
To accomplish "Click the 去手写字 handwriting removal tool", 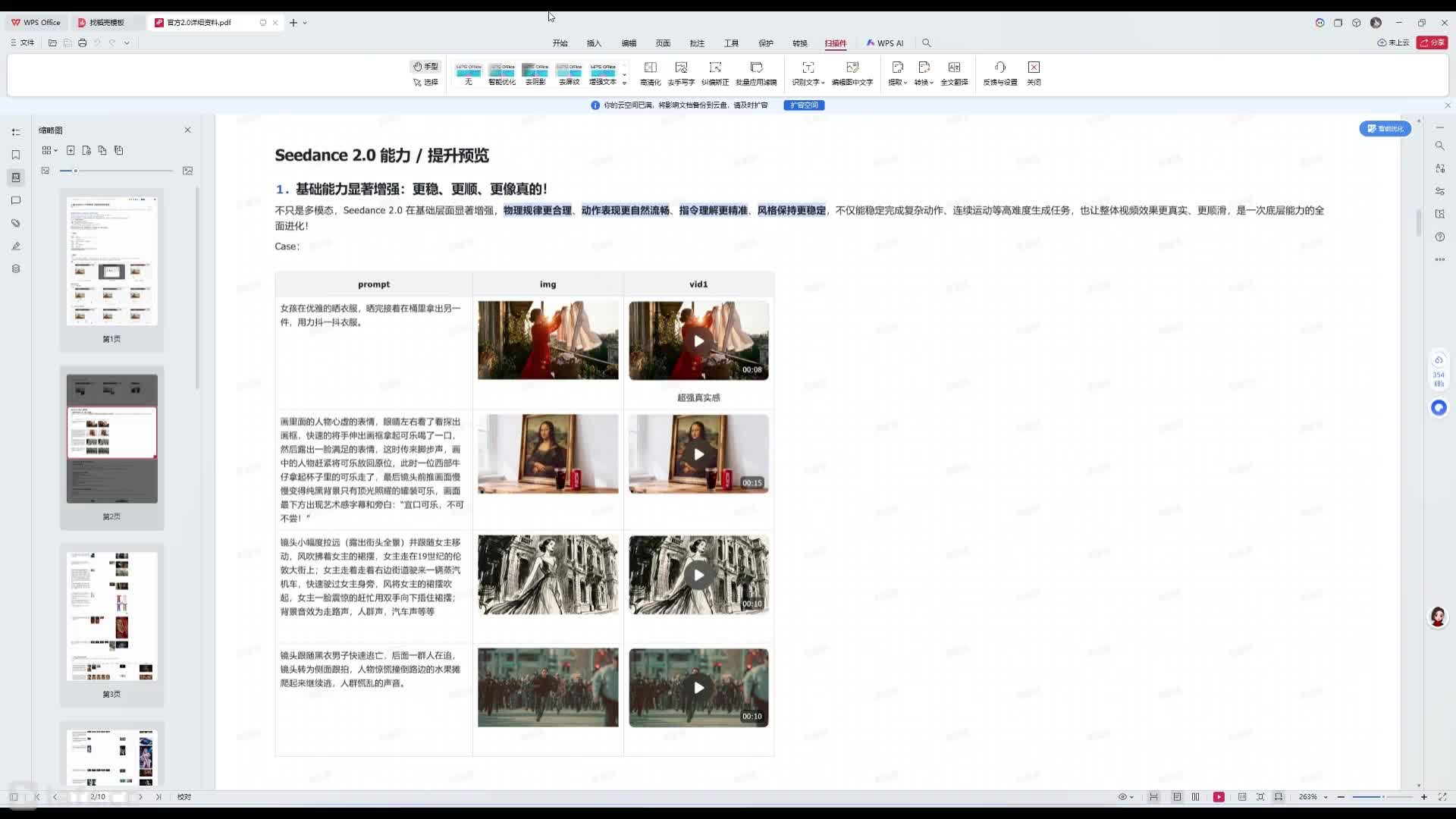I will 681,74.
